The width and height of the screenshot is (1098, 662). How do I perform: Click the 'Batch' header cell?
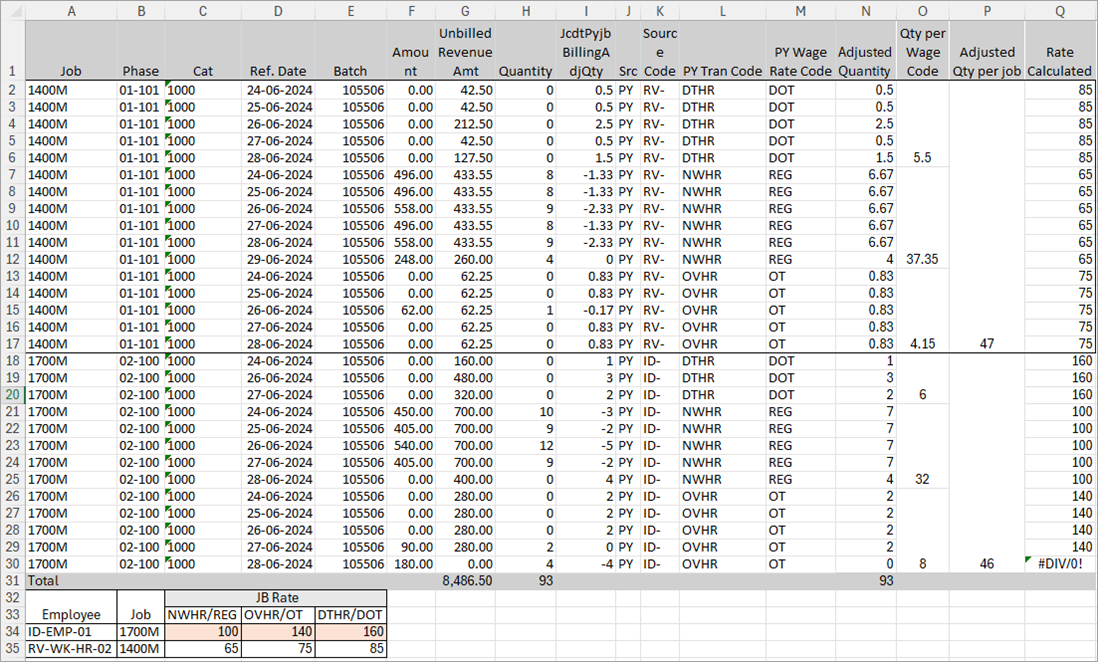pos(350,50)
